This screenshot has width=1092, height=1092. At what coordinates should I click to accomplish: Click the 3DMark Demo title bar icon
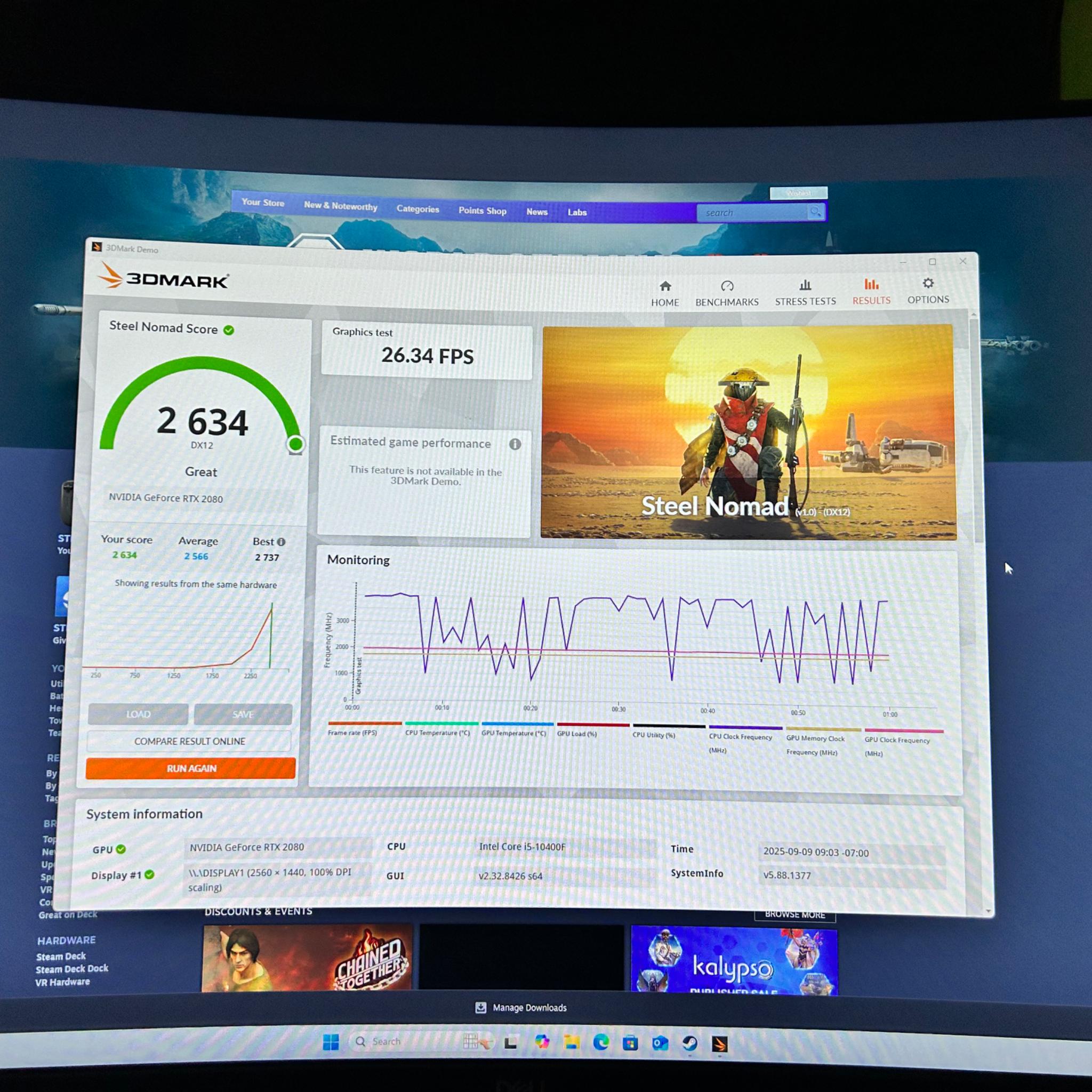[x=97, y=247]
